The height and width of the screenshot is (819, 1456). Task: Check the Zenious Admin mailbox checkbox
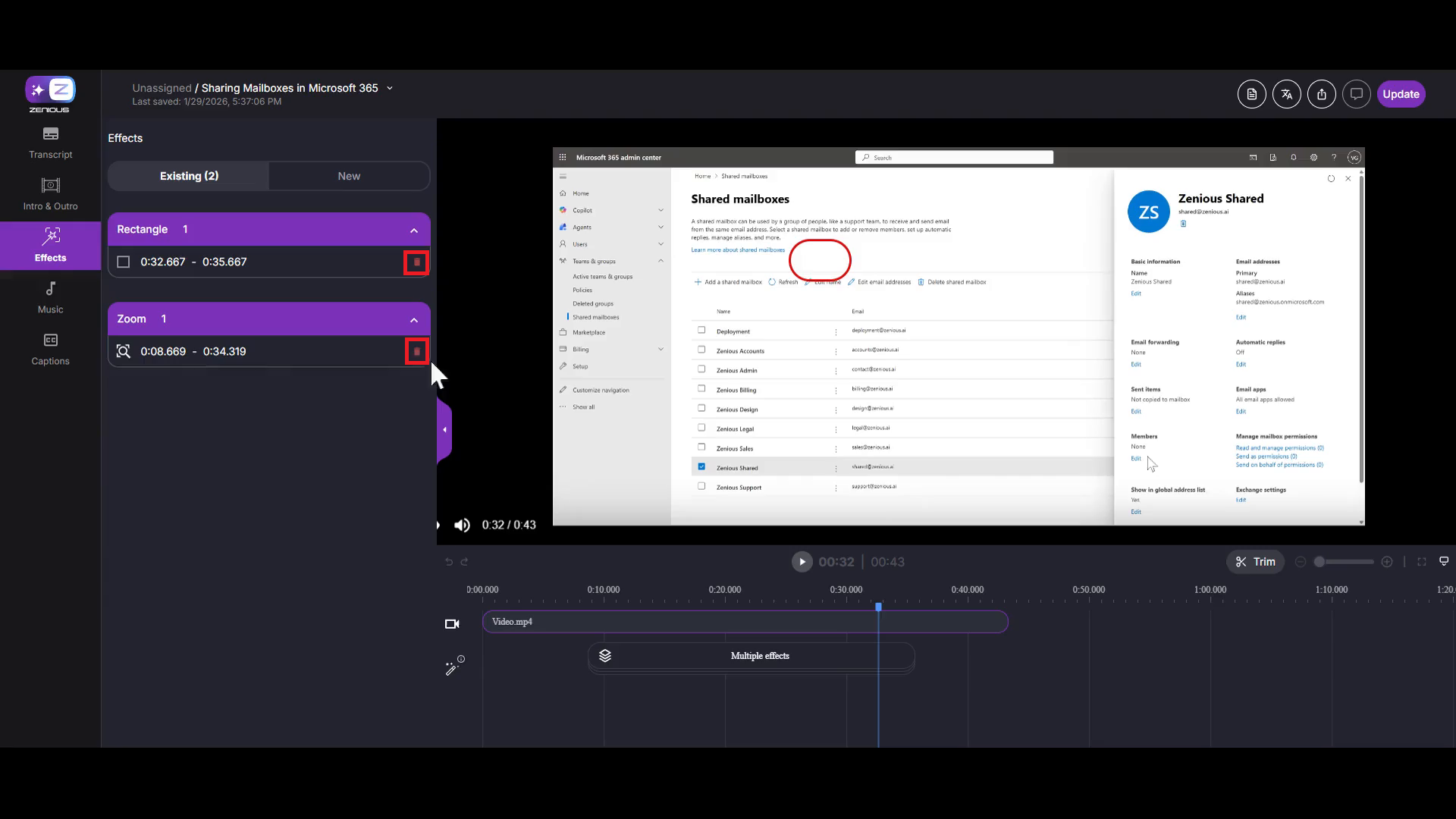click(x=701, y=369)
